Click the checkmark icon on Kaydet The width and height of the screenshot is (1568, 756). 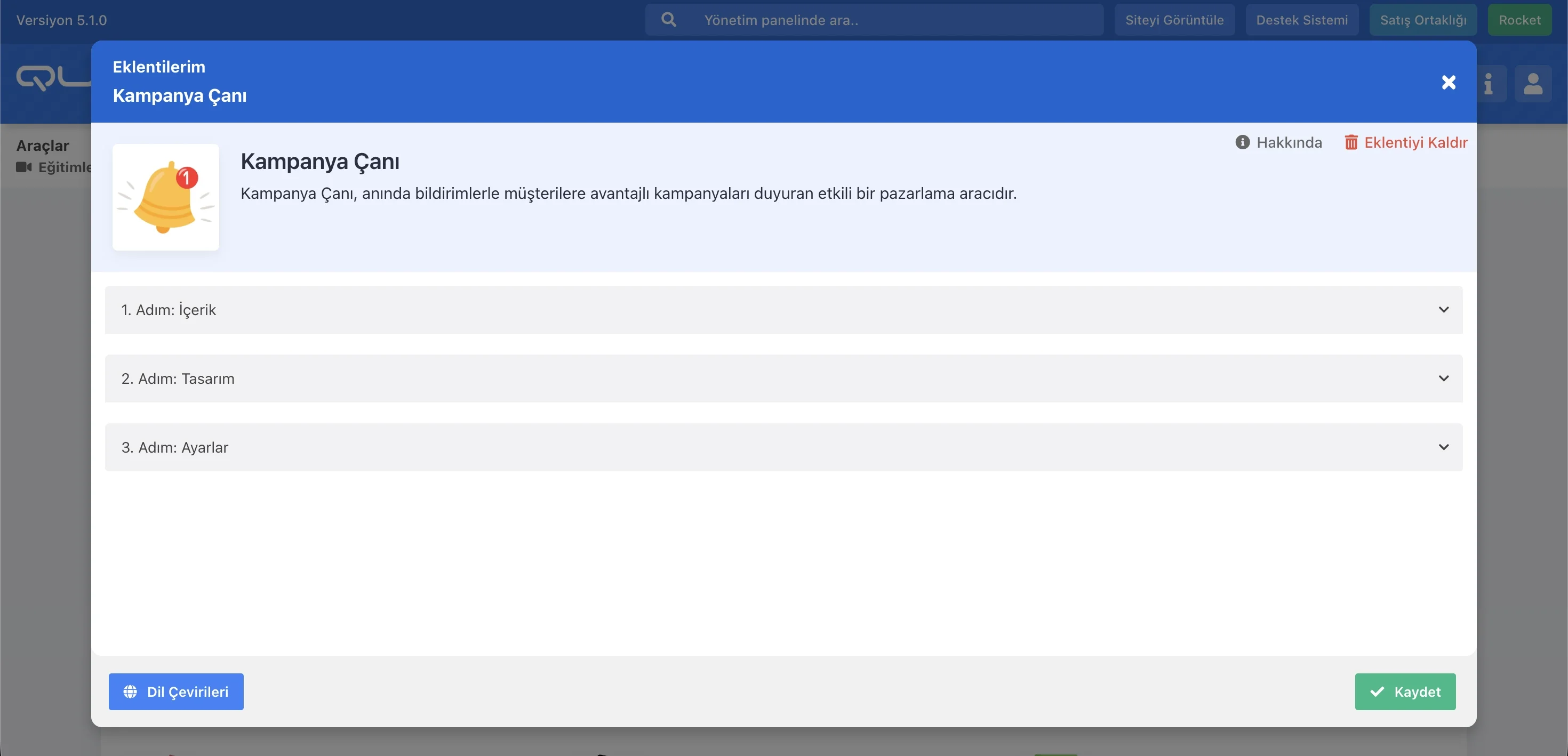(x=1377, y=691)
